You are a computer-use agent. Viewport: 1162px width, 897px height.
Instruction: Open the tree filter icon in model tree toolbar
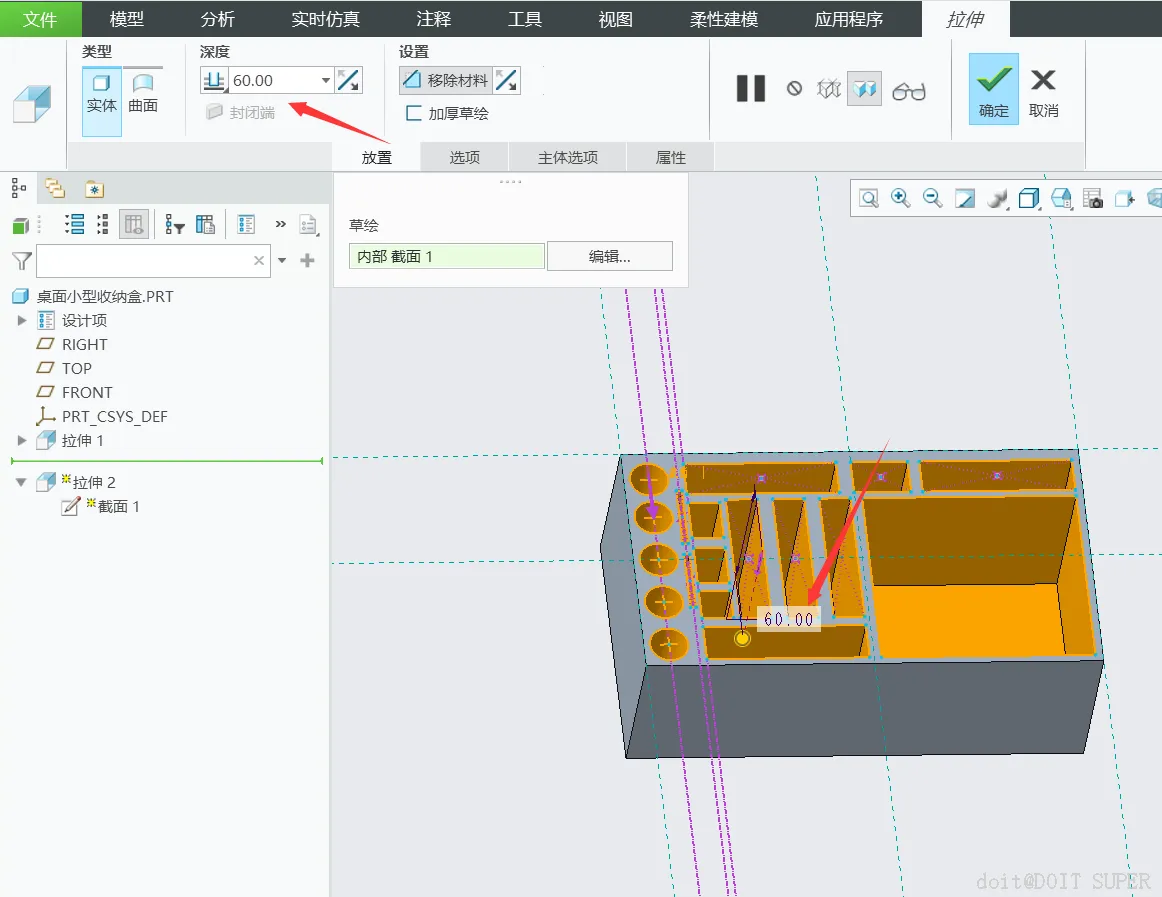(x=175, y=225)
